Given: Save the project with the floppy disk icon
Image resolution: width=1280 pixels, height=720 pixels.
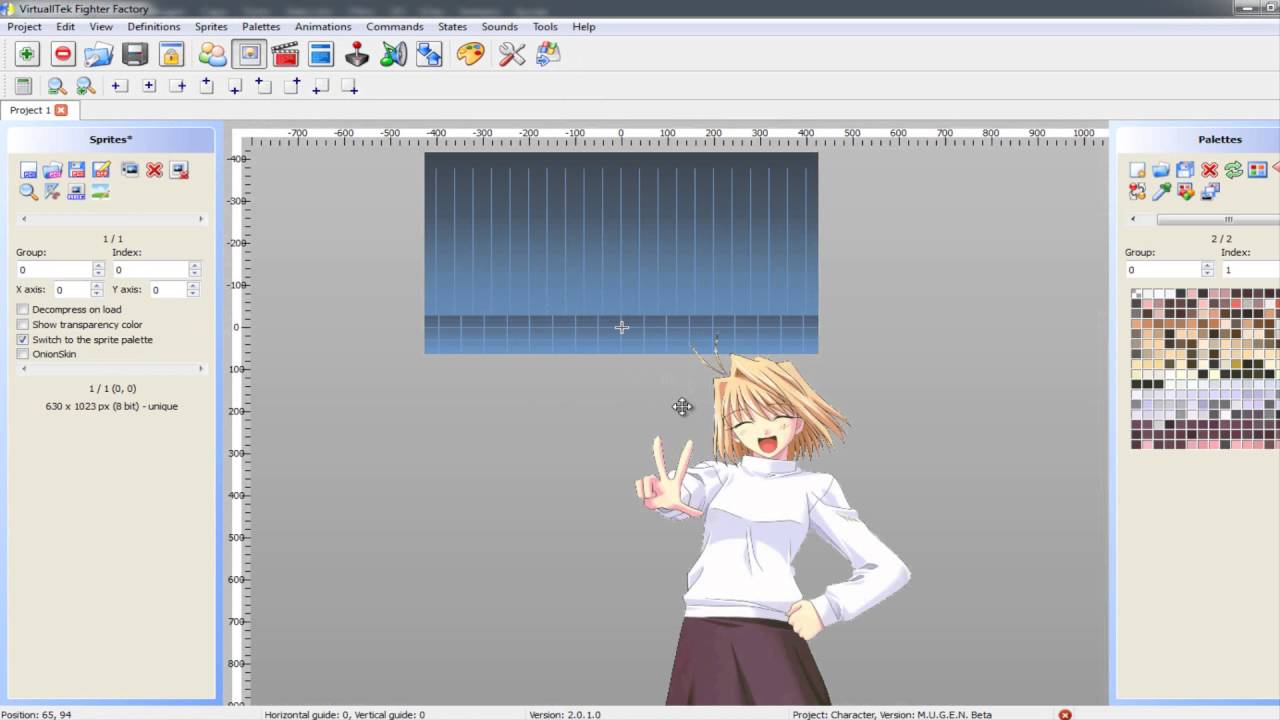Looking at the screenshot, I should click(135, 54).
